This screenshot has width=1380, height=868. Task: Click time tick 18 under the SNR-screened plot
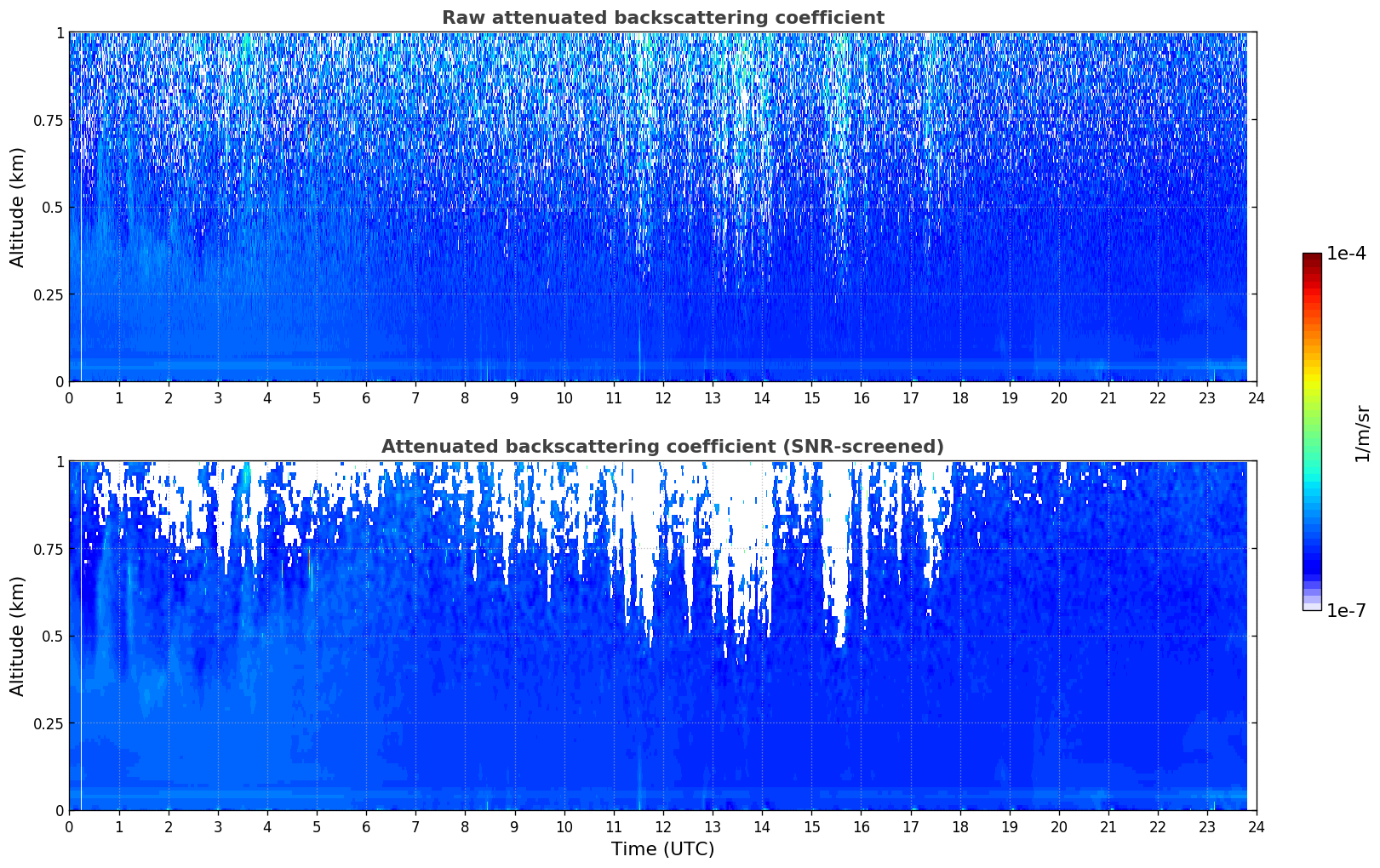pos(959,826)
